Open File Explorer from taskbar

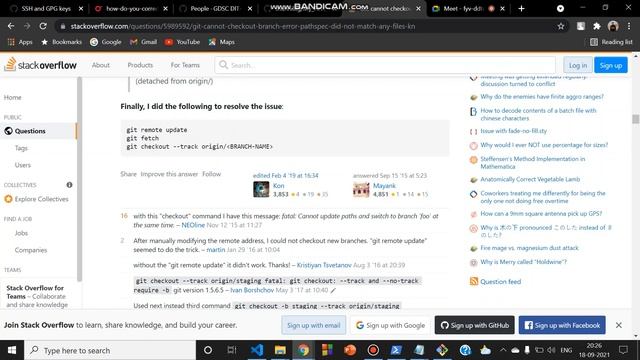coord(280,350)
